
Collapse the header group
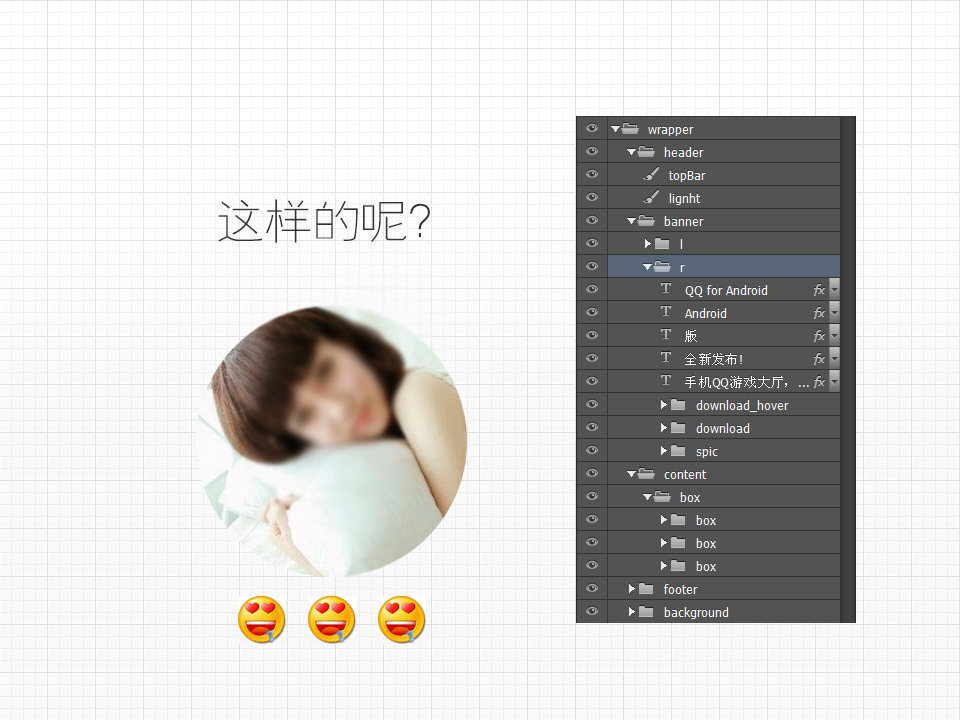(632, 152)
